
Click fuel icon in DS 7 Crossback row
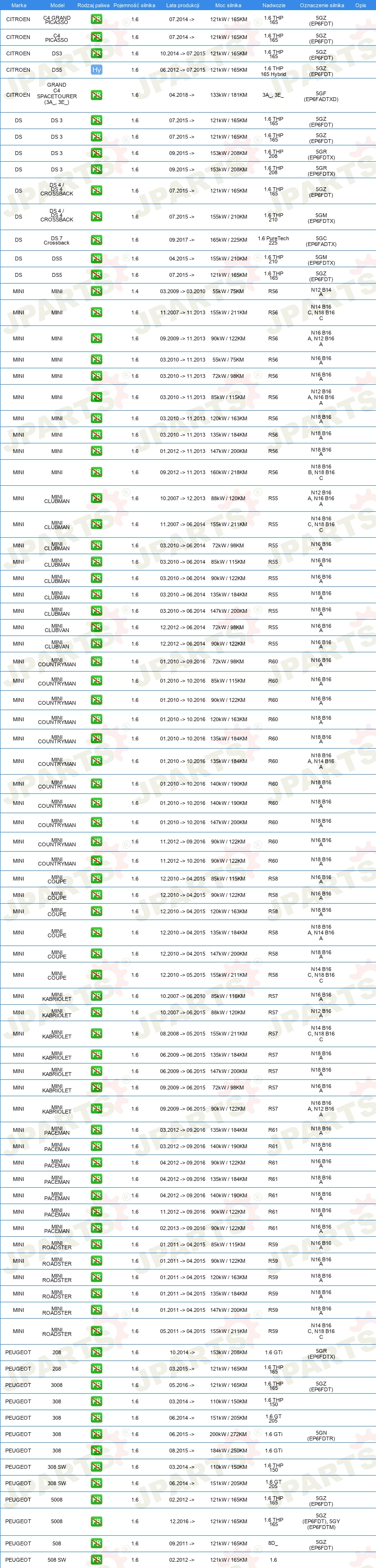[x=96, y=240]
